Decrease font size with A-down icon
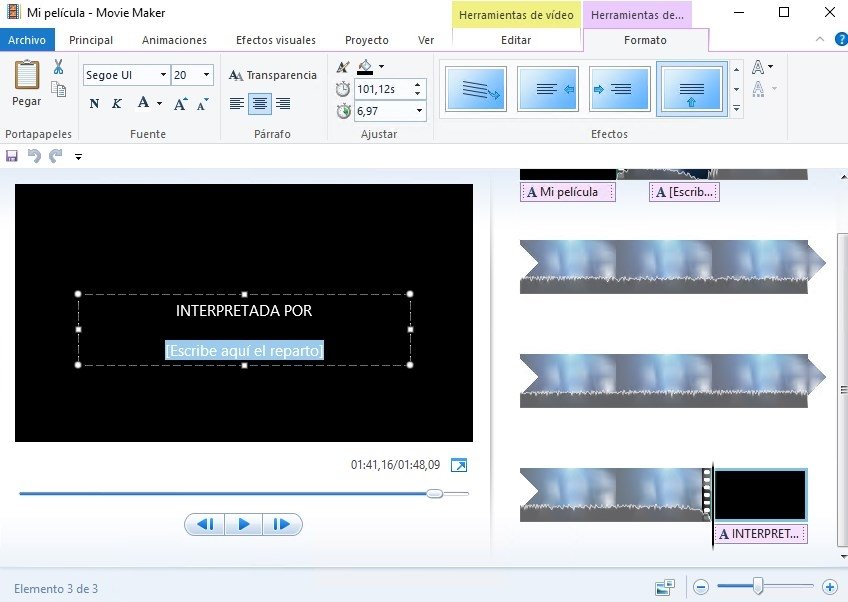Viewport: 848px width, 602px height. tap(203, 104)
